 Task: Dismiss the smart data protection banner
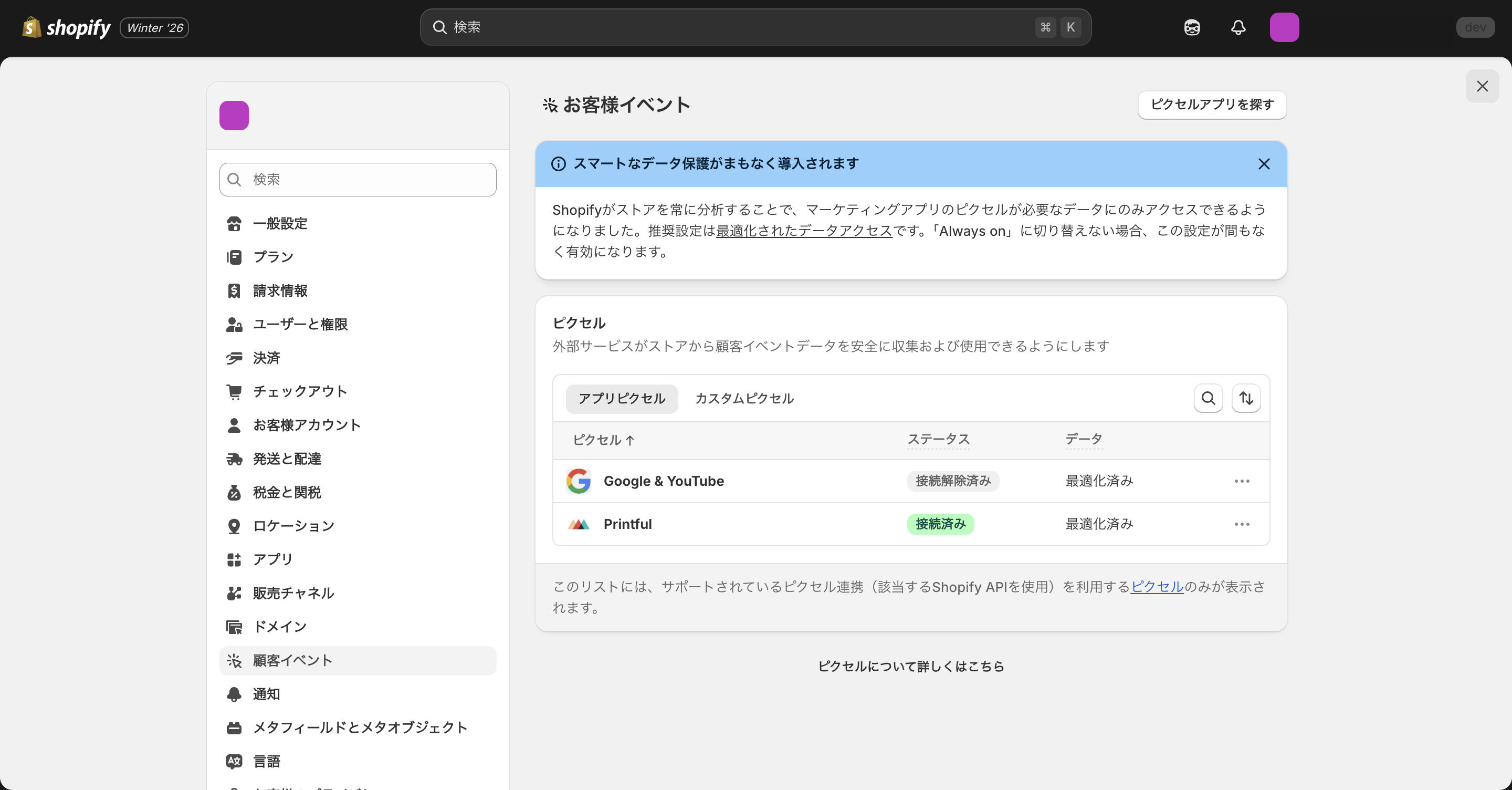(x=1264, y=164)
